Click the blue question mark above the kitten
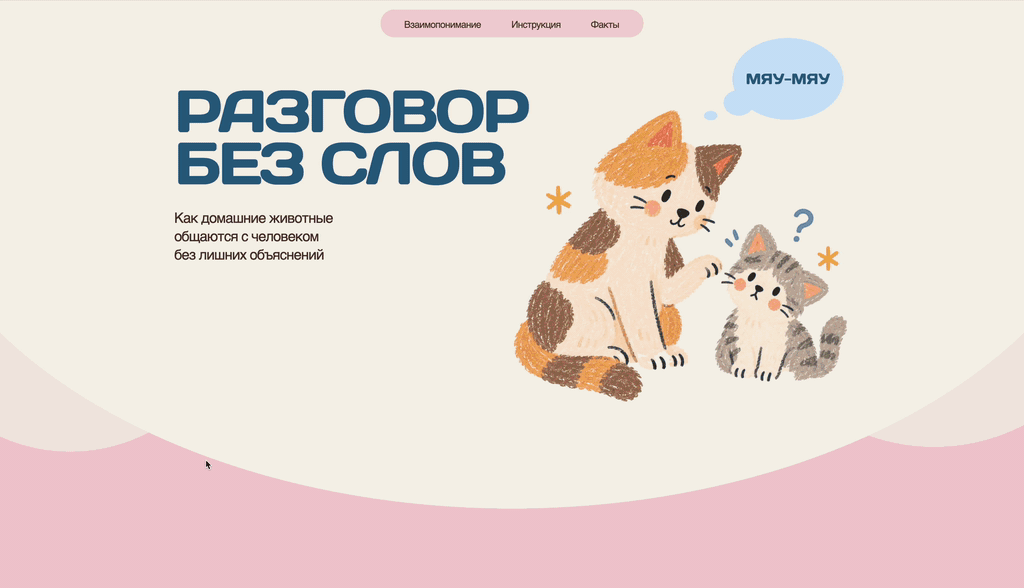1024x588 pixels. coord(803,225)
